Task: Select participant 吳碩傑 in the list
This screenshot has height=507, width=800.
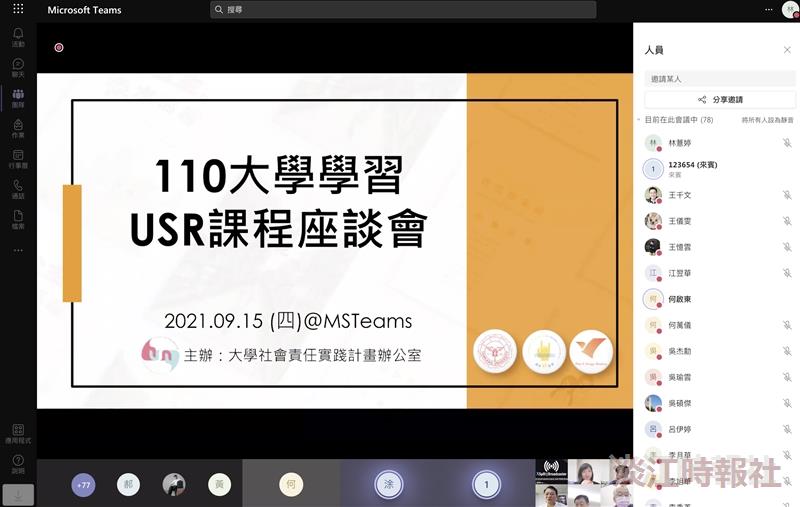Action: pos(719,403)
